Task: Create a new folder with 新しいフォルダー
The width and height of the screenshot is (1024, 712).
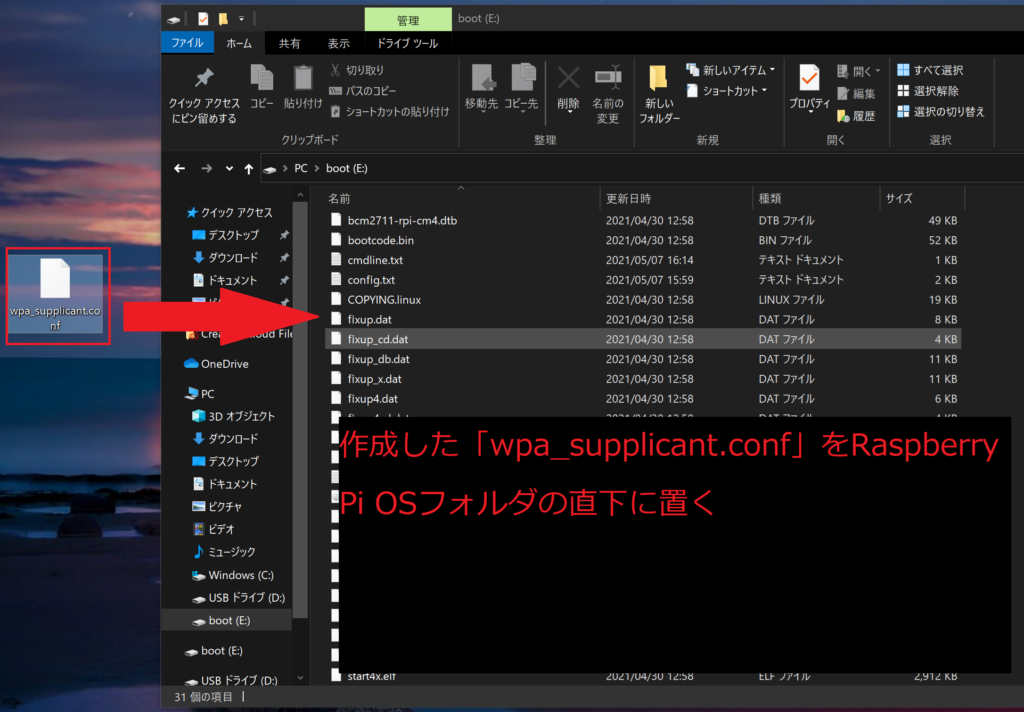Action: click(659, 95)
